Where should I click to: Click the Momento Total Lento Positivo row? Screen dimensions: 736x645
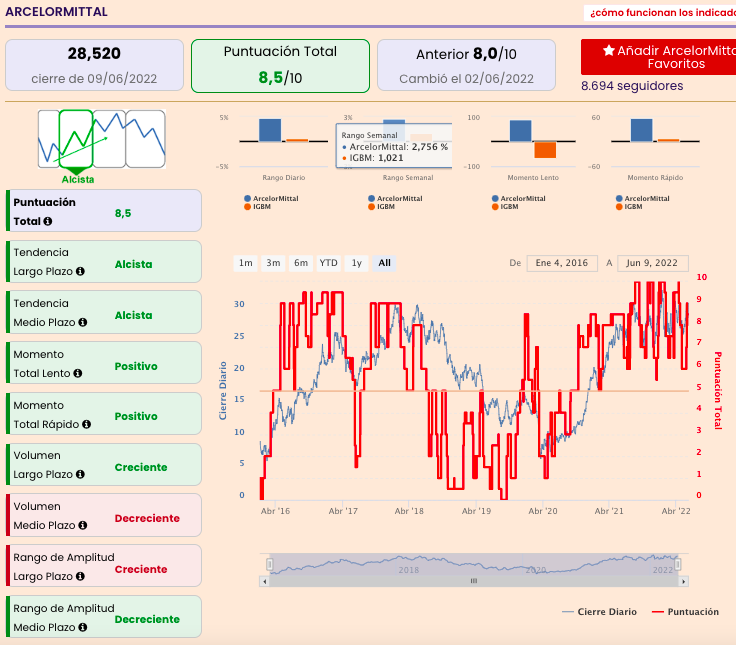(104, 363)
